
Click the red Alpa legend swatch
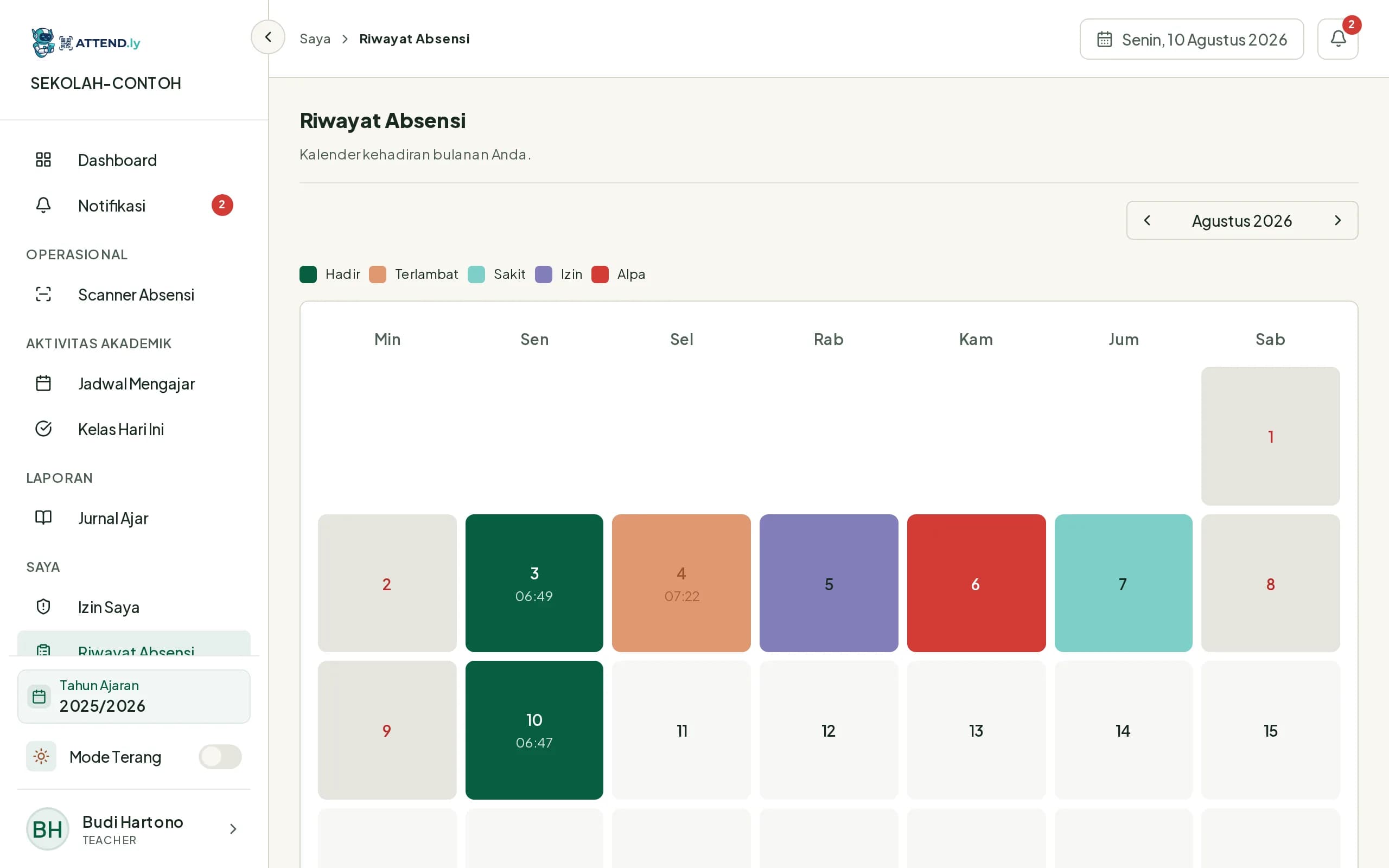pyautogui.click(x=600, y=275)
